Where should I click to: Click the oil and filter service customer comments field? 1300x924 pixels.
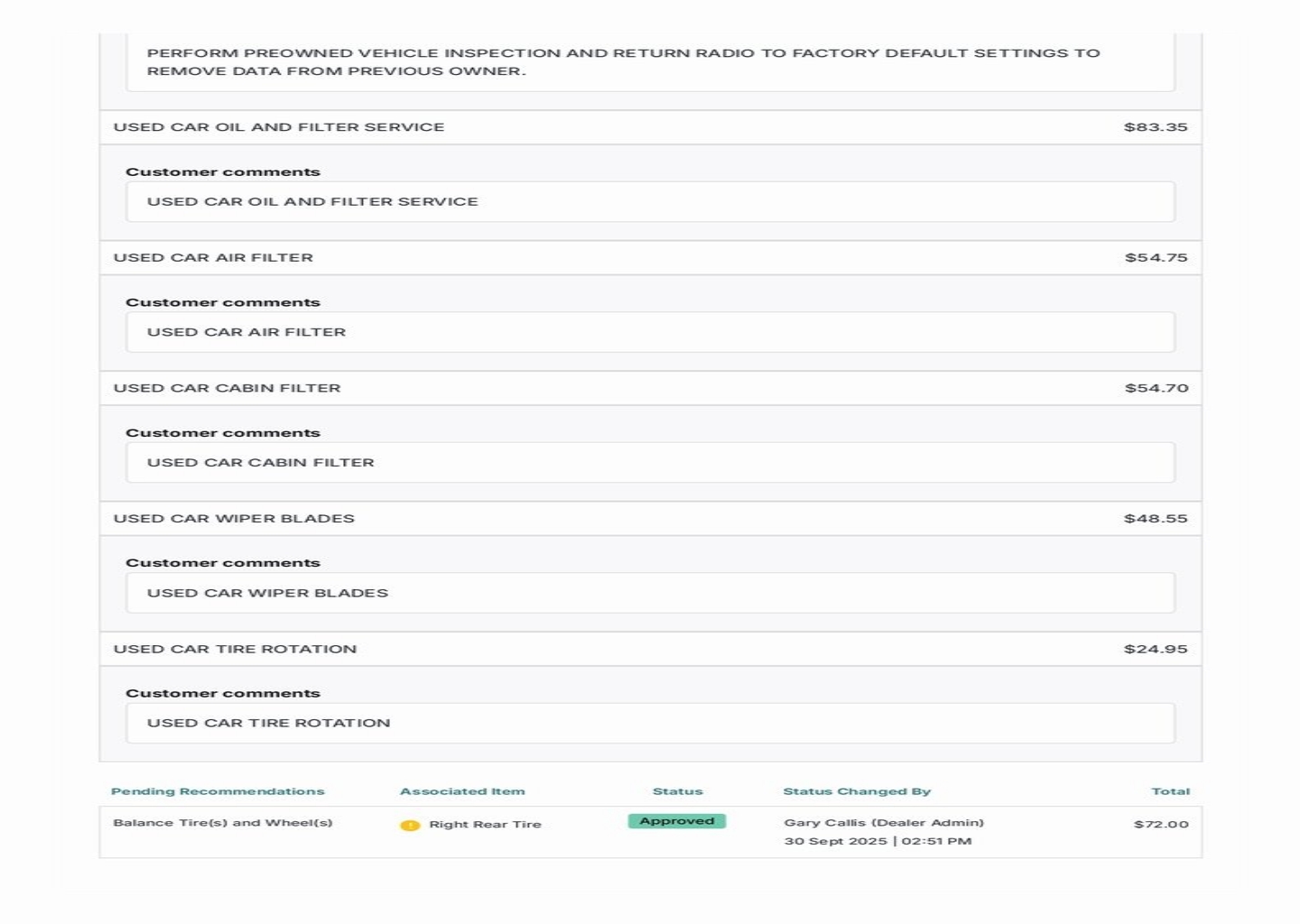point(650,202)
